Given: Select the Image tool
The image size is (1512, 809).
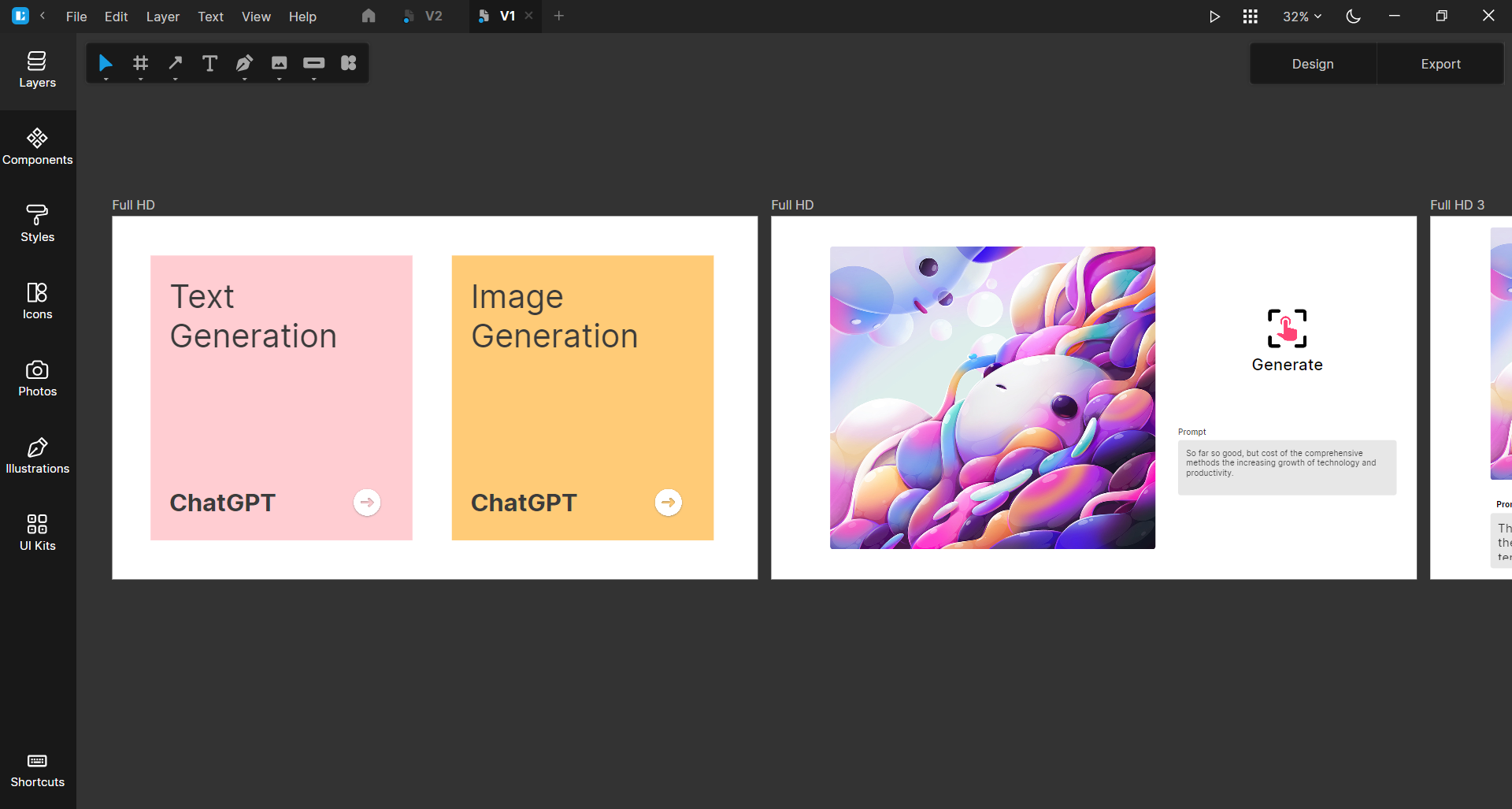Looking at the screenshot, I should (x=279, y=62).
